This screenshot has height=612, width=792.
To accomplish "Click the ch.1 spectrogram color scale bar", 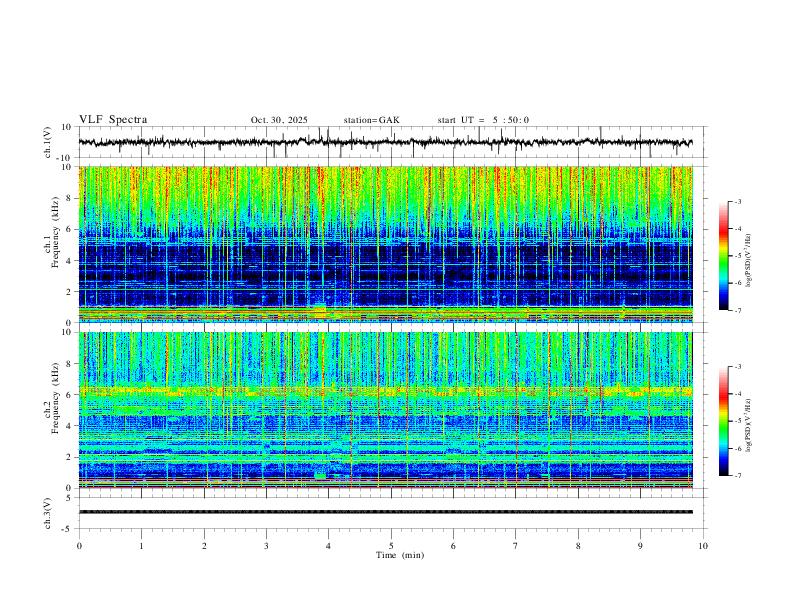I will pos(723,255).
